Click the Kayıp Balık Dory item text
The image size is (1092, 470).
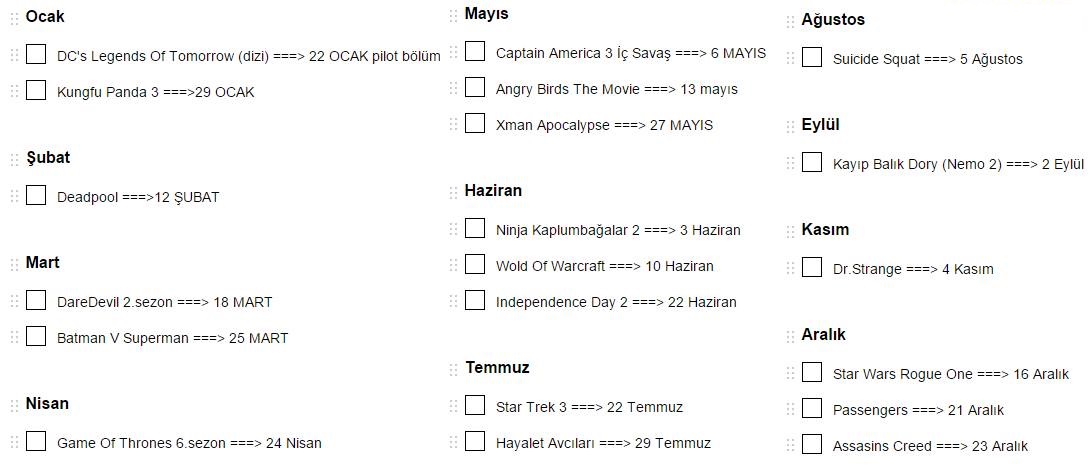point(957,164)
